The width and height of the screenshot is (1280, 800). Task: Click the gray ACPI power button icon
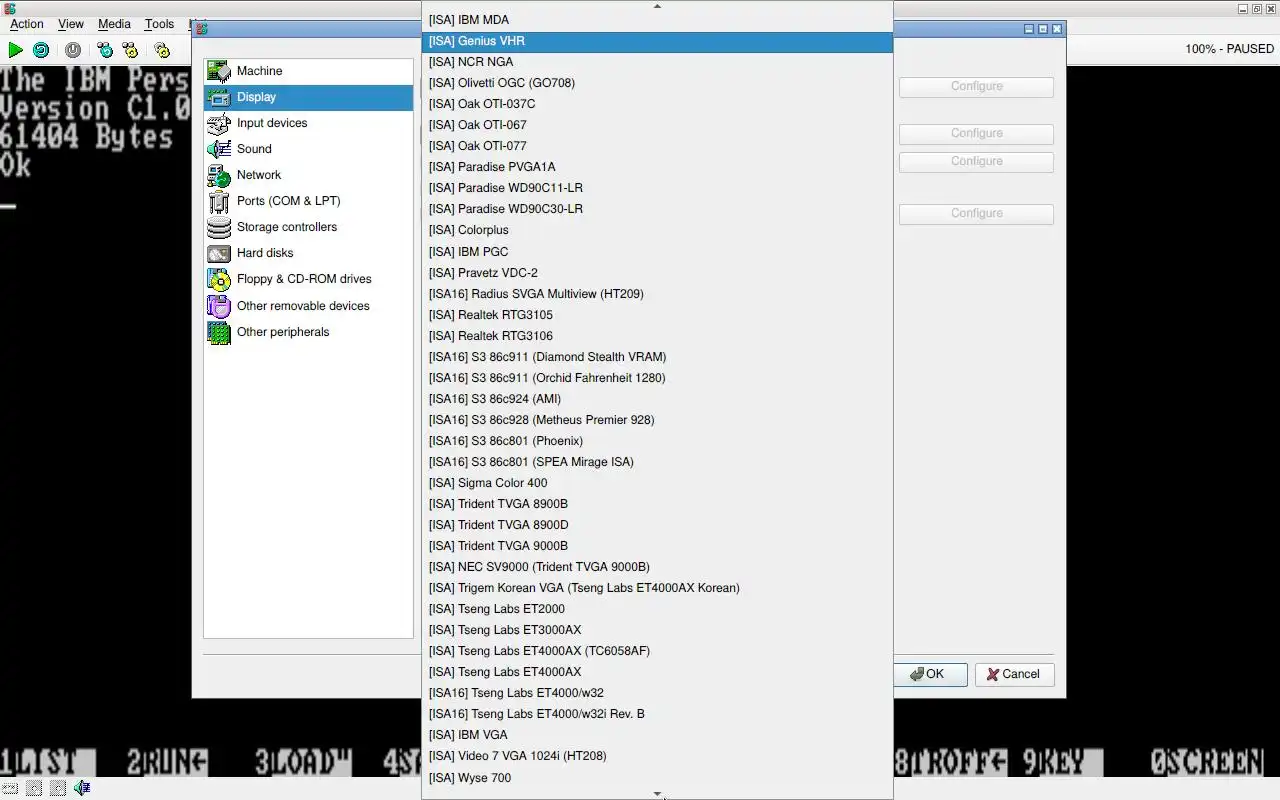pos(73,49)
